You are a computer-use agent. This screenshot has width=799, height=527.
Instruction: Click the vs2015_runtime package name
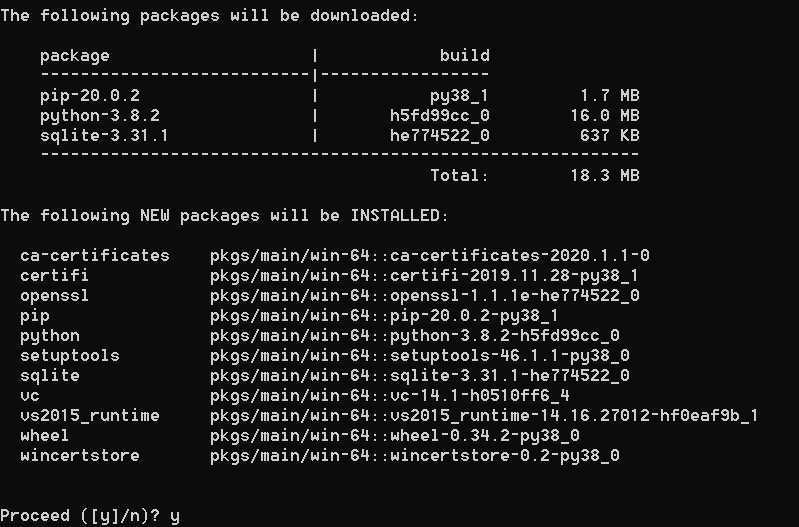(90, 415)
